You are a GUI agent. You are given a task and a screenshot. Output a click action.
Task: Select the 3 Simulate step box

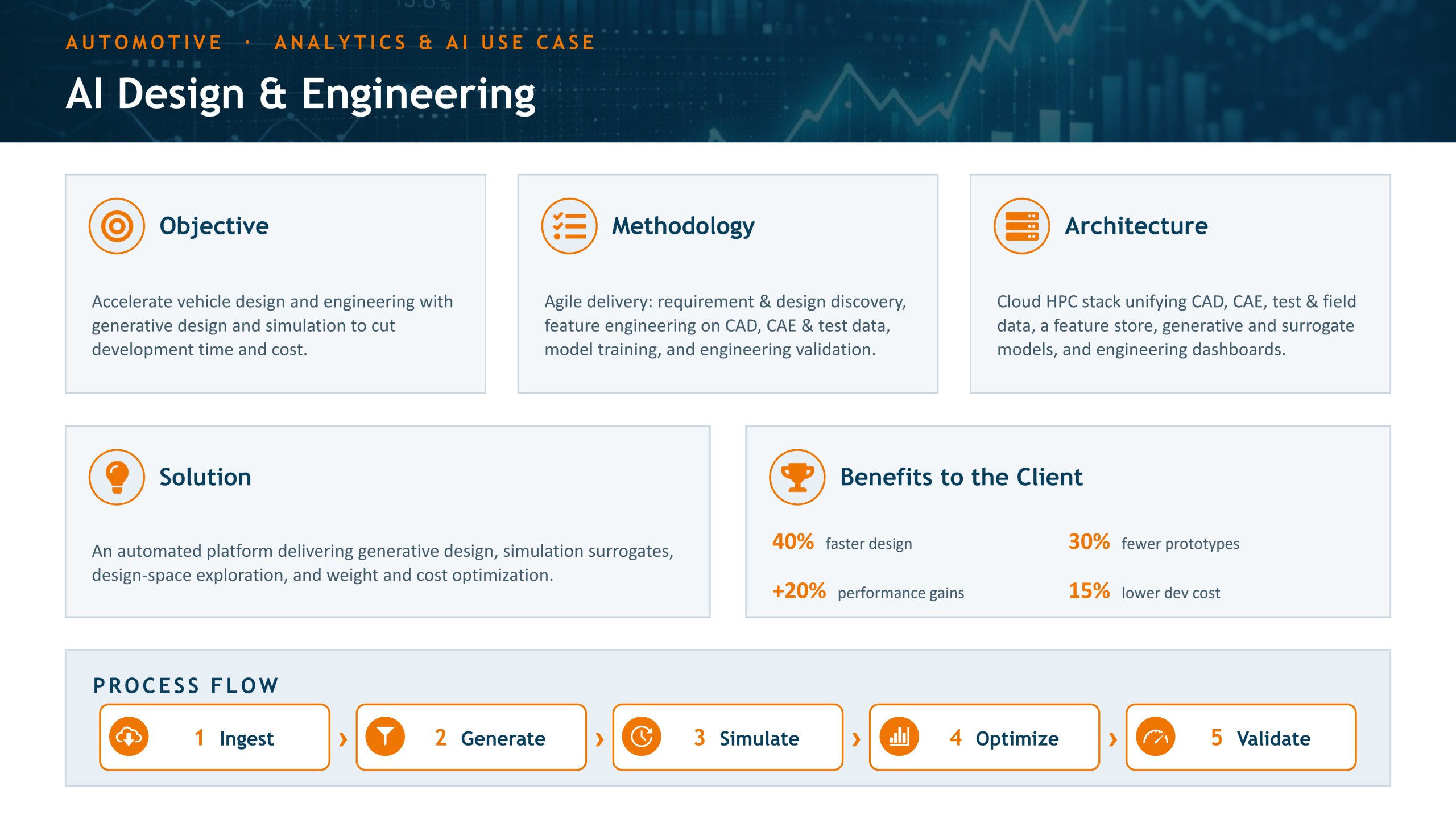727,737
